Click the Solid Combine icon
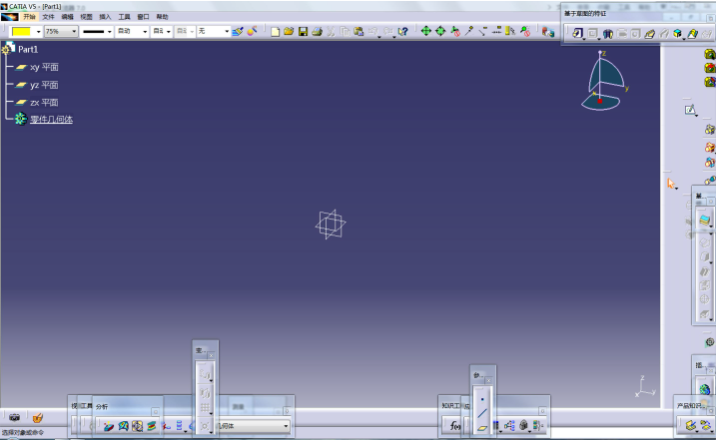The width and height of the screenshot is (716, 440). (678, 34)
